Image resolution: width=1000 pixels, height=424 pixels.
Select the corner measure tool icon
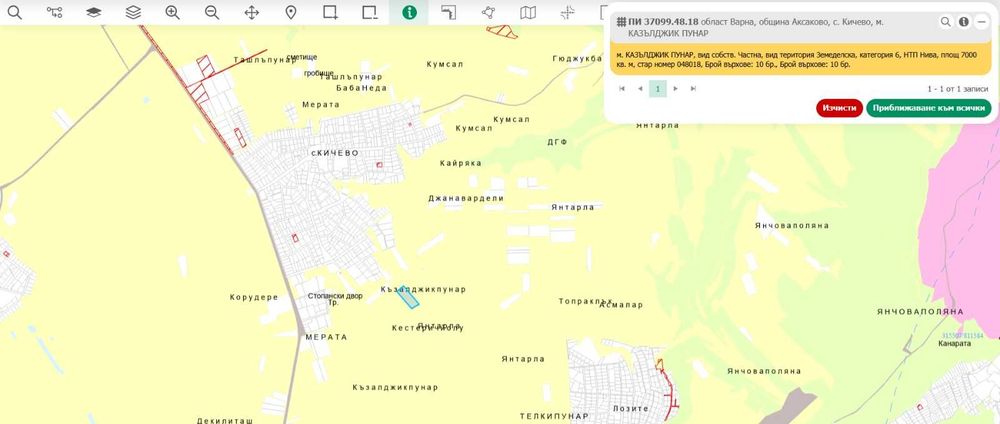[x=448, y=12]
